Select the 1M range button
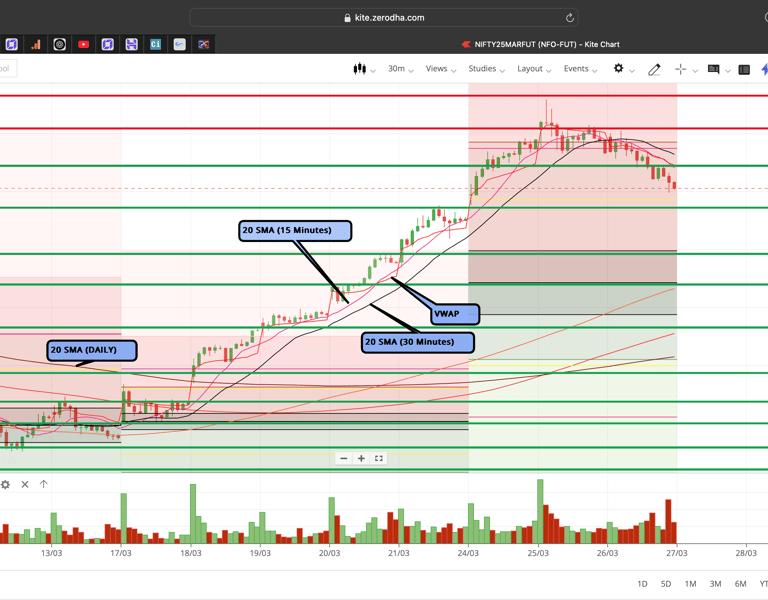768x600 pixels. [691, 584]
